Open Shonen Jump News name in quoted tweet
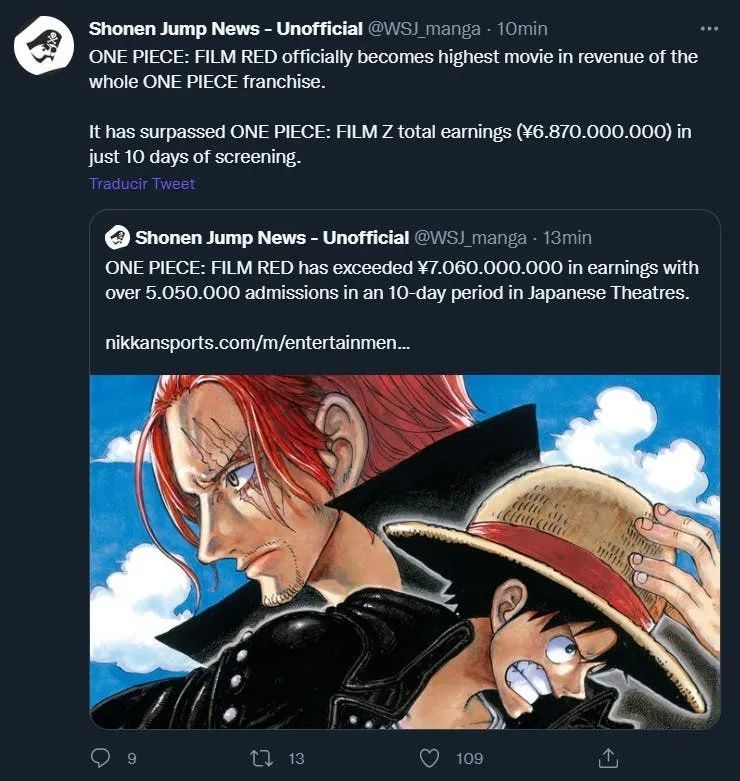 (272, 238)
